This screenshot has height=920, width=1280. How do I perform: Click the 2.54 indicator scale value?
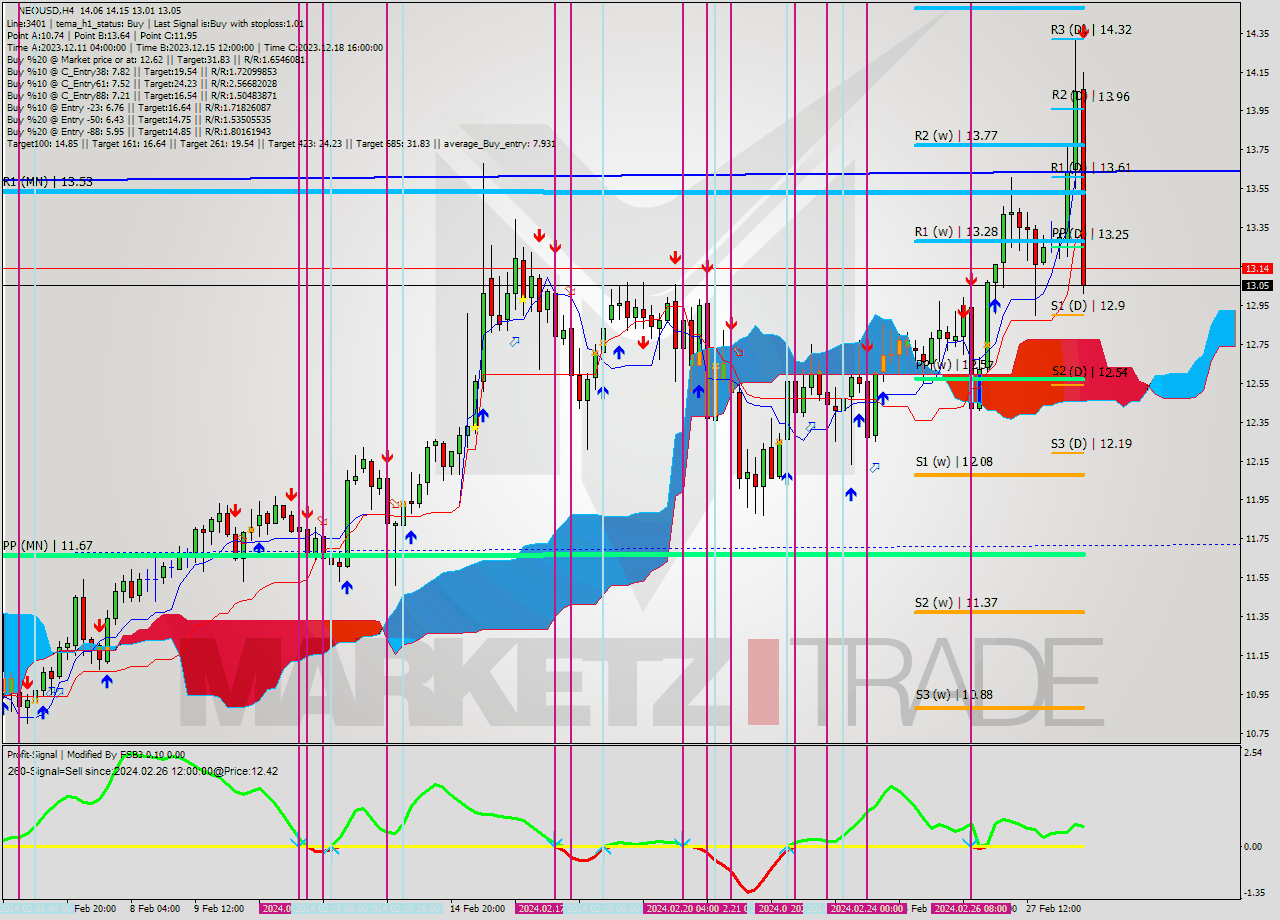click(1254, 752)
